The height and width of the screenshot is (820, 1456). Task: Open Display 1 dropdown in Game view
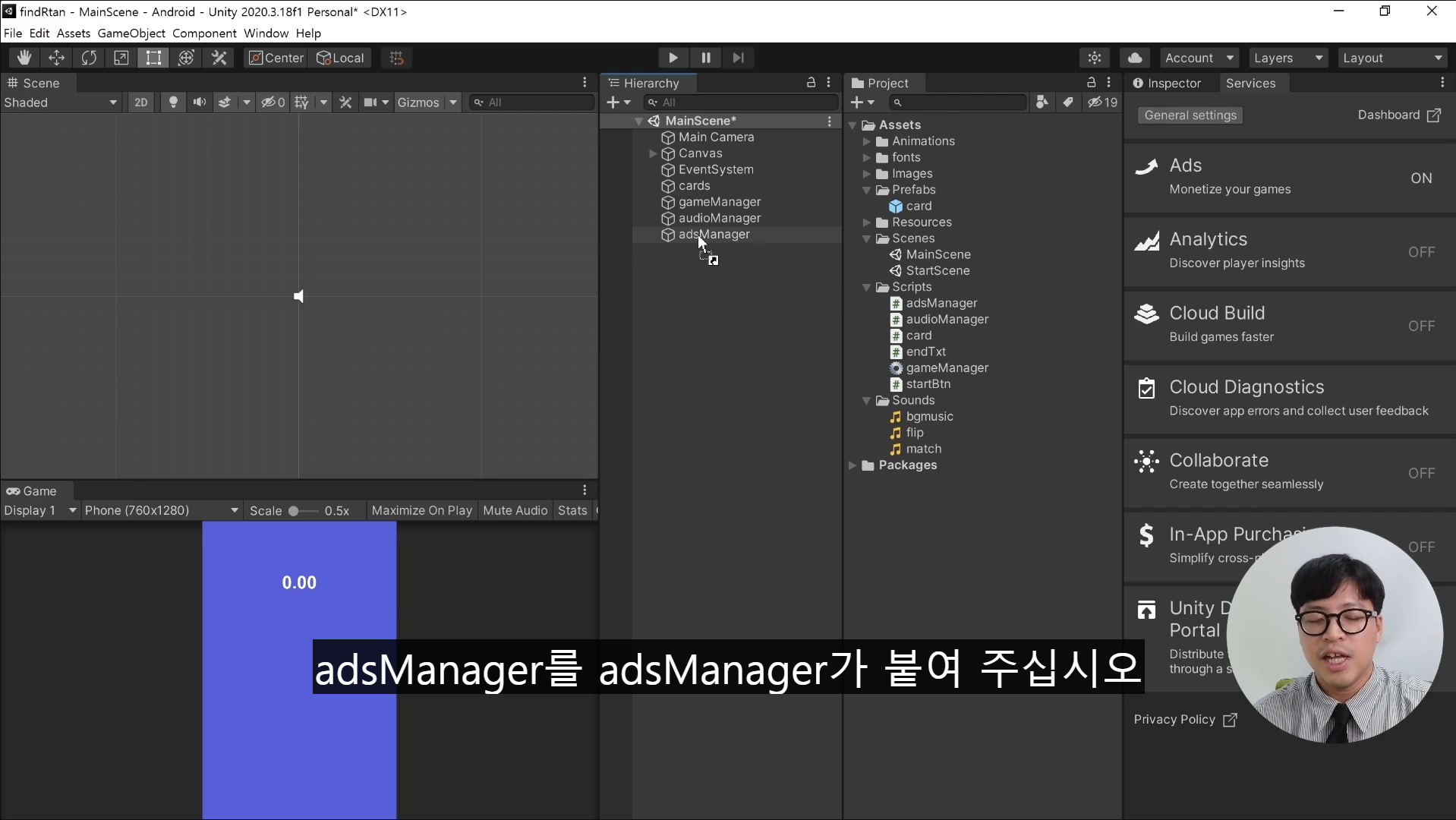tap(40, 510)
